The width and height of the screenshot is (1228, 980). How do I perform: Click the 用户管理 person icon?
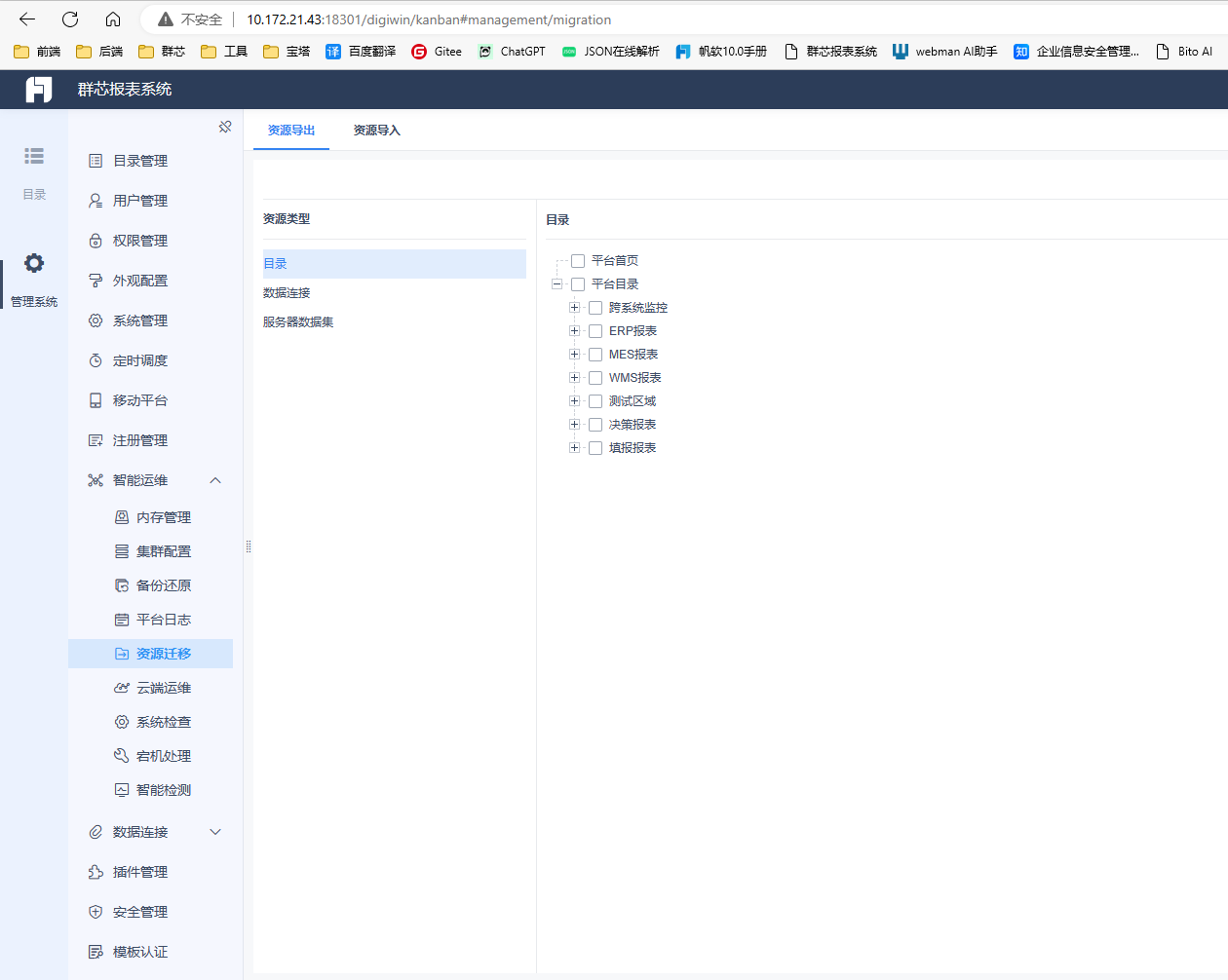[x=96, y=201]
